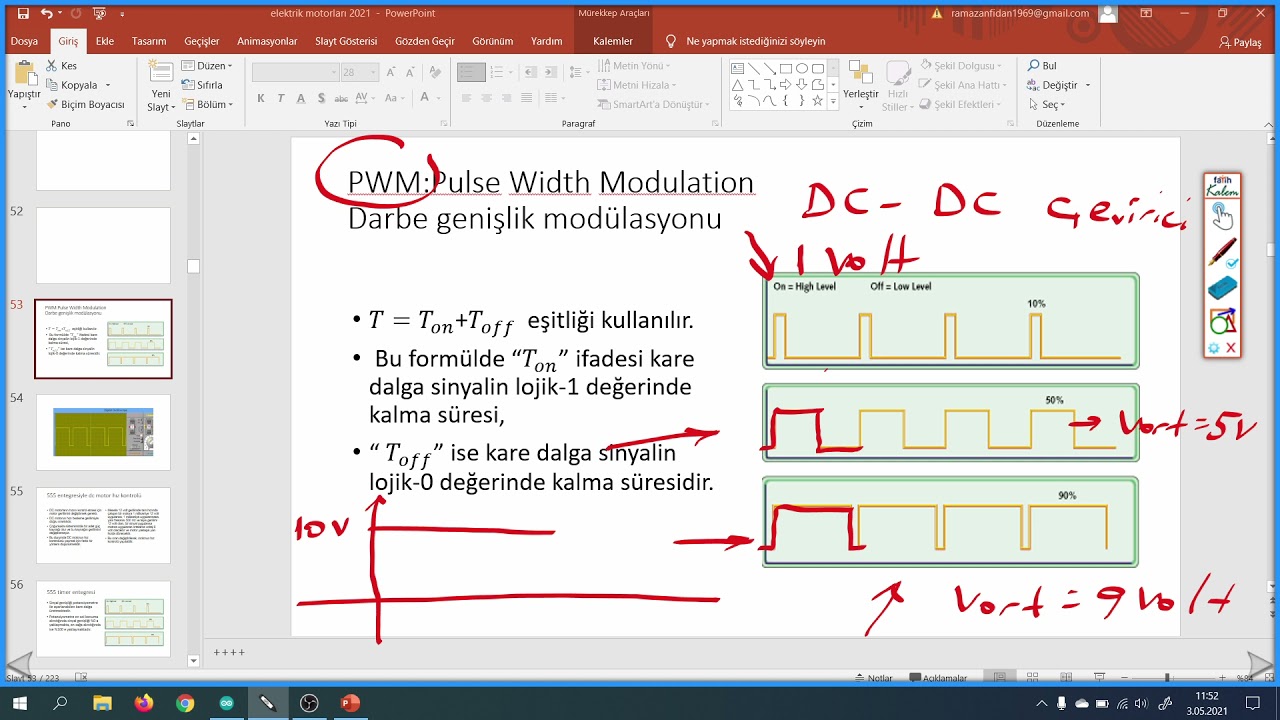Undo the last action
The width and height of the screenshot is (1280, 720).
point(47,14)
